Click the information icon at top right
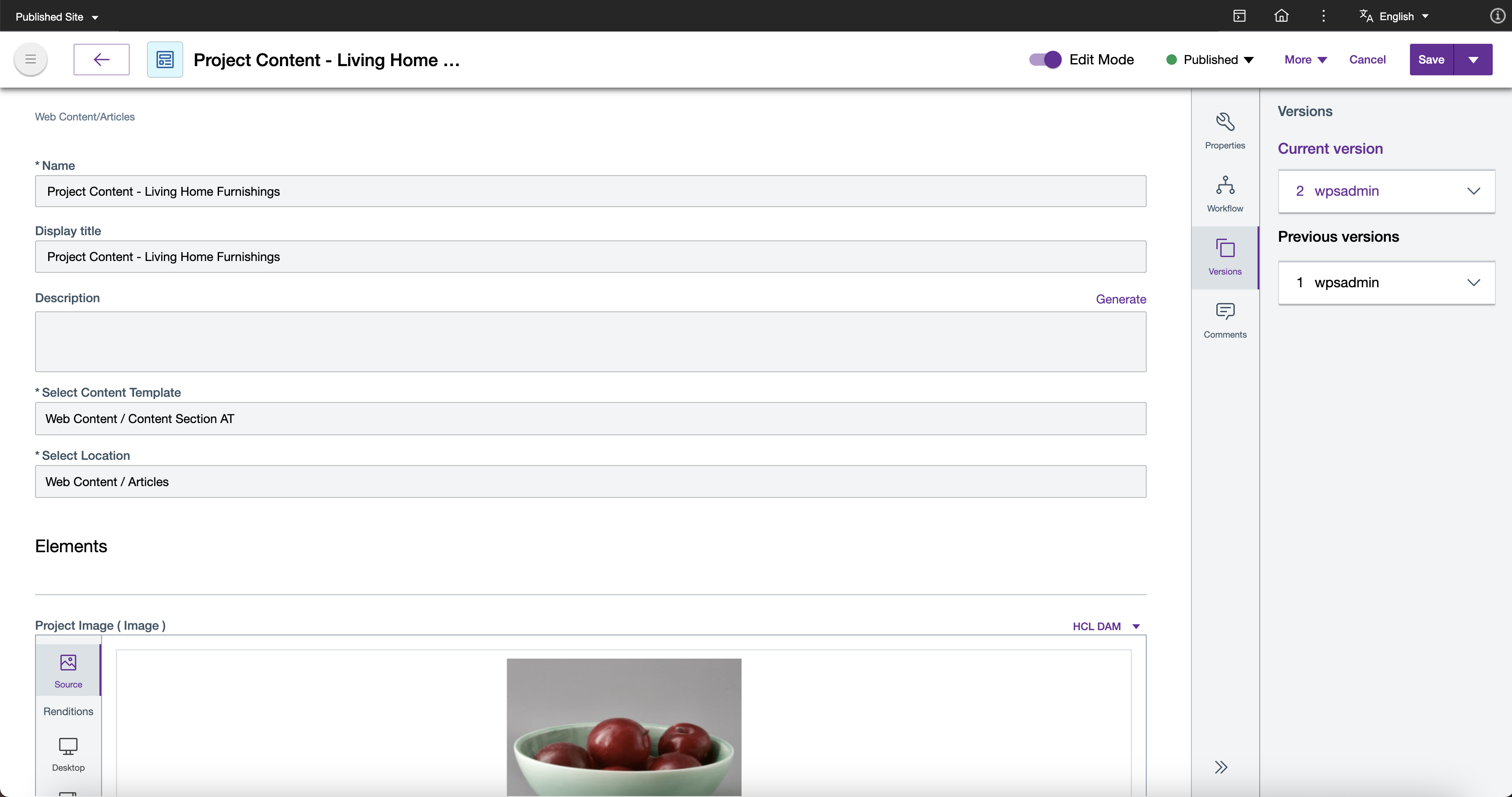 coord(1497,16)
